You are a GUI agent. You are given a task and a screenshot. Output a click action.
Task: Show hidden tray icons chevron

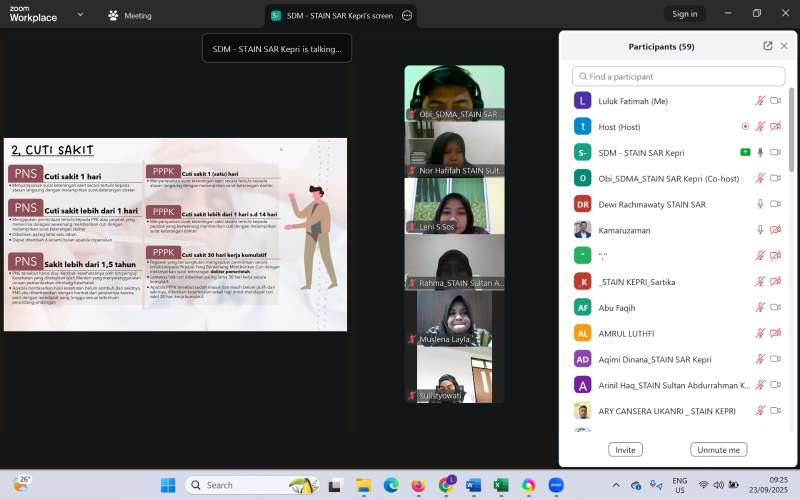point(616,485)
